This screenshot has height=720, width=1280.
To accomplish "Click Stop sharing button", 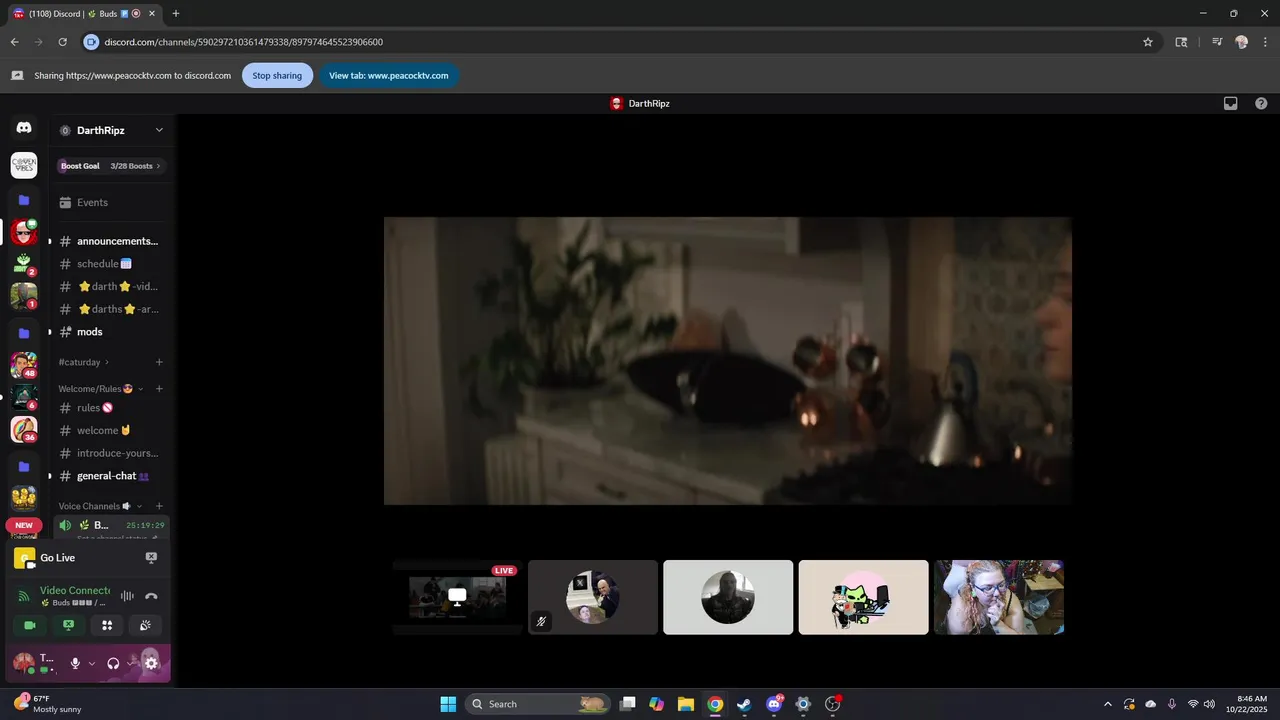I will (x=277, y=75).
